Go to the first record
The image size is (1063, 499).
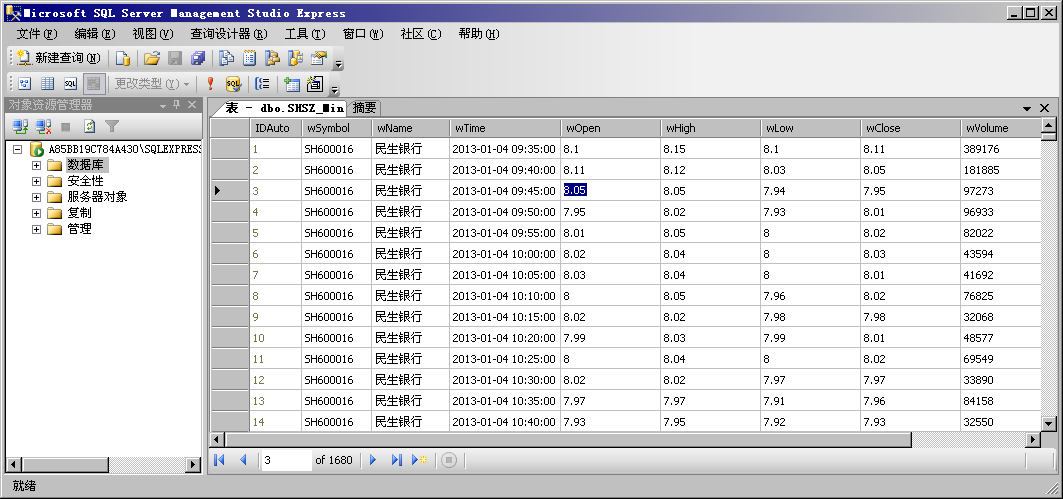point(219,460)
